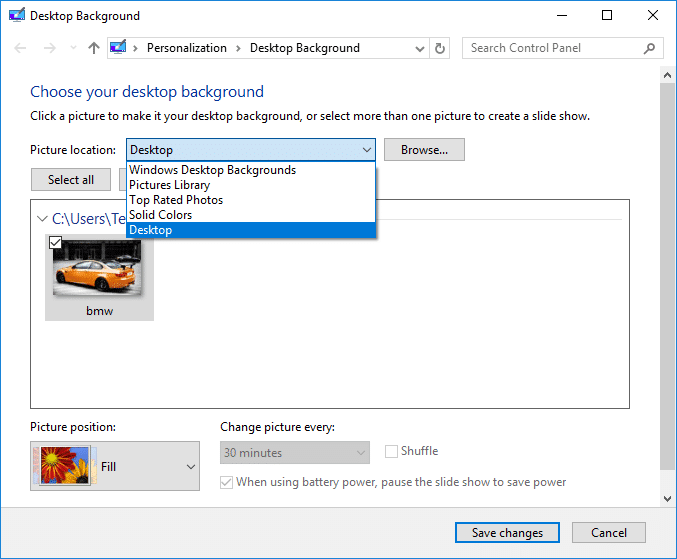Minimize the Desktop Background window
The image size is (677, 559).
pyautogui.click(x=562, y=16)
